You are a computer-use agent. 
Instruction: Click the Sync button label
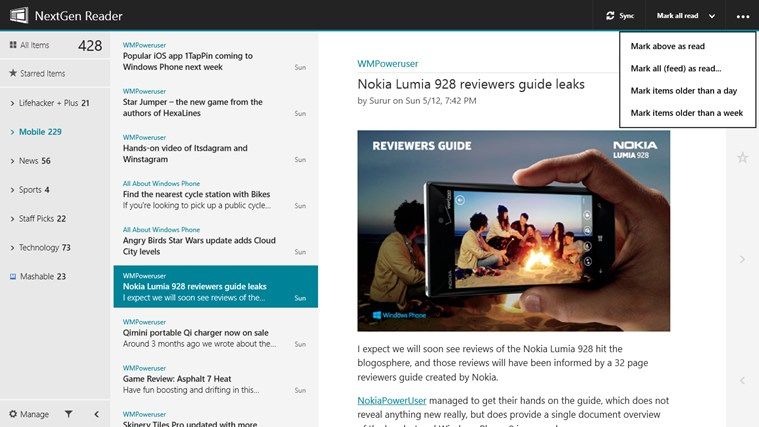click(626, 15)
